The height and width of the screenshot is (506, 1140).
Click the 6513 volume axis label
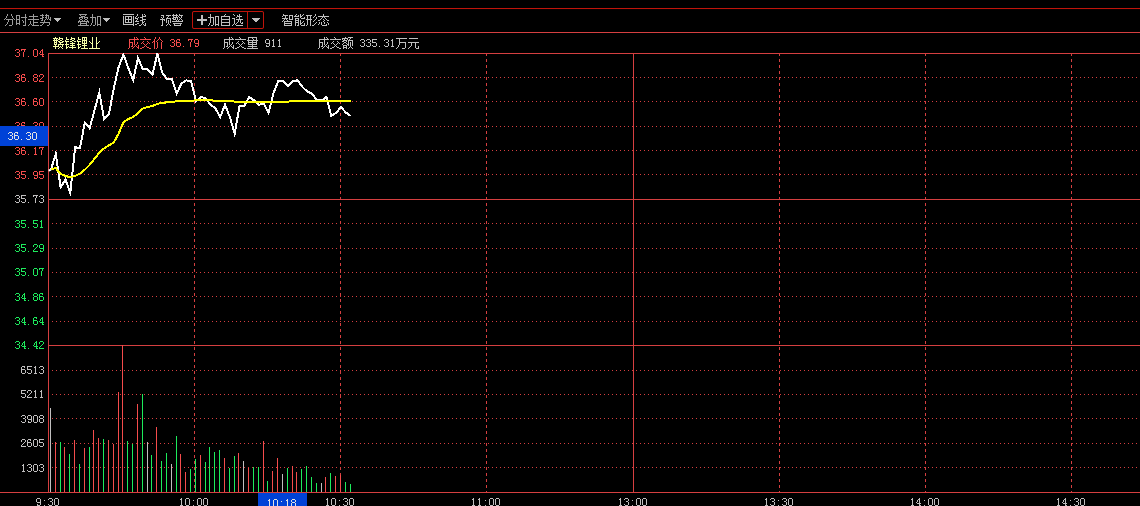coord(33,370)
